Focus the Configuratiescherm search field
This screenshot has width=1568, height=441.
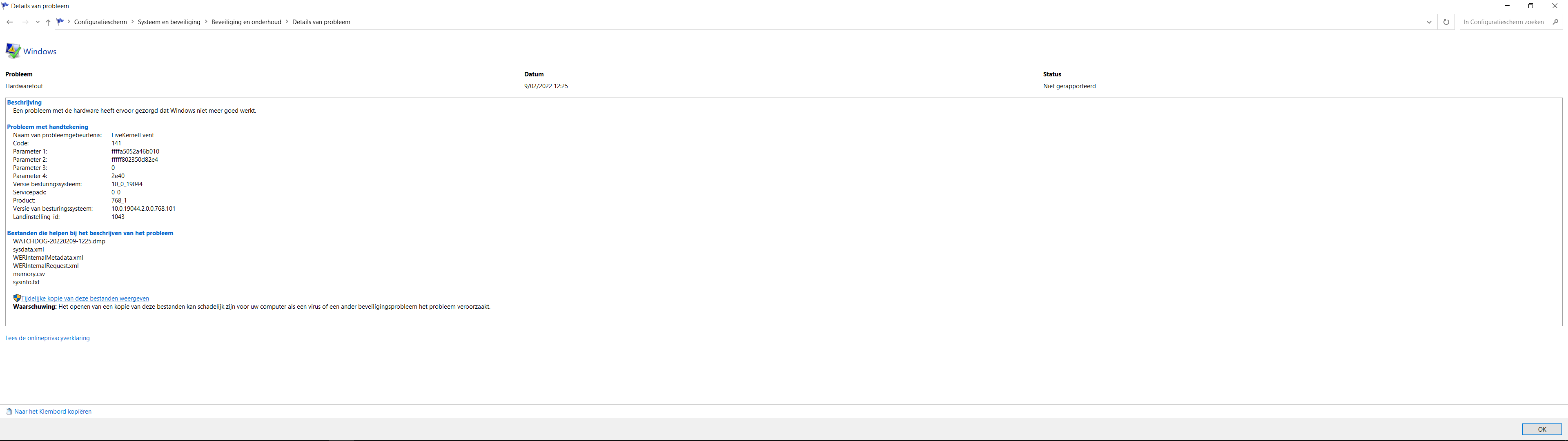1504,22
